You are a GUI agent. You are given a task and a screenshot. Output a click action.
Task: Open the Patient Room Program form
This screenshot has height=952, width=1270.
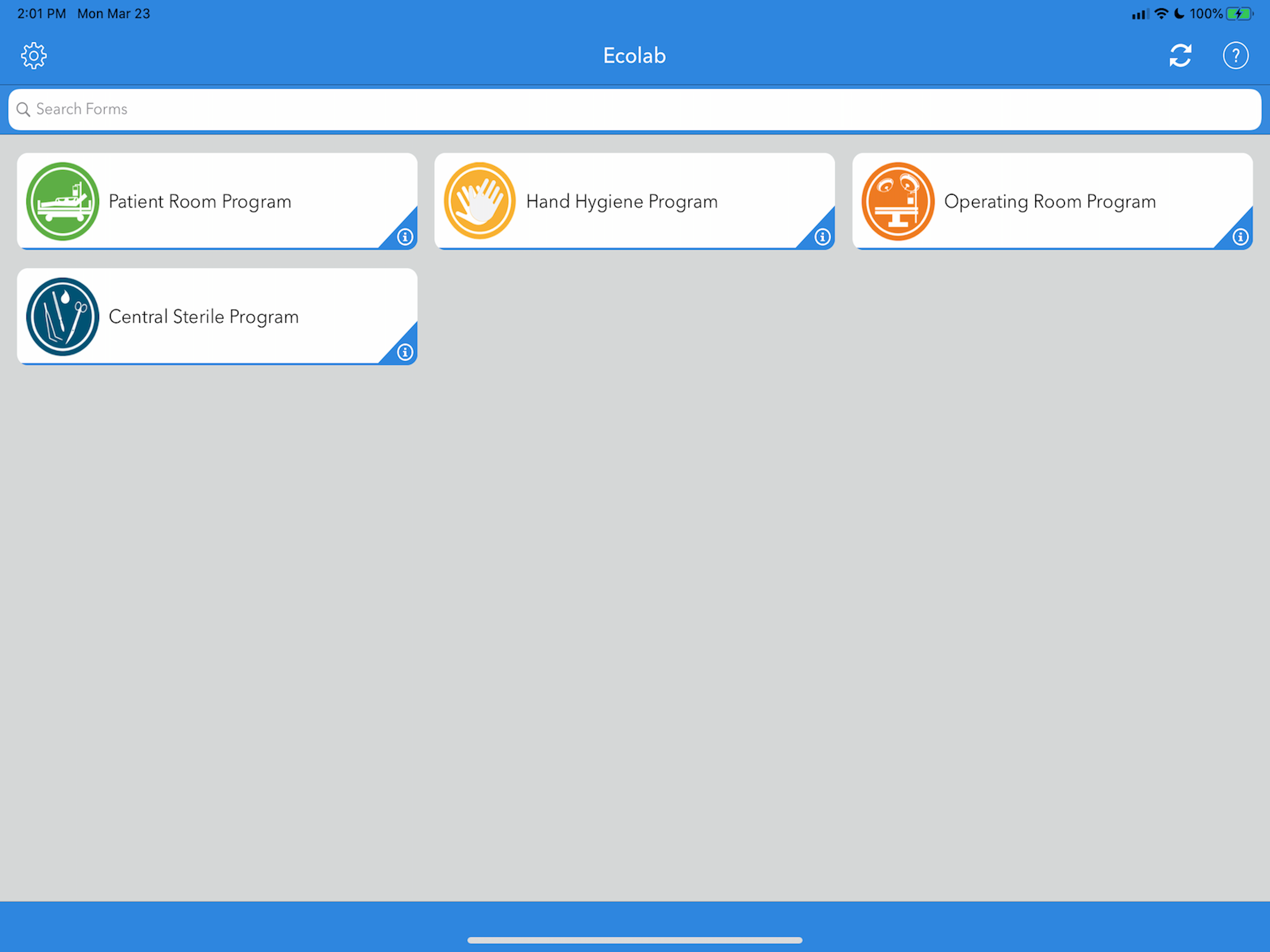tap(217, 201)
